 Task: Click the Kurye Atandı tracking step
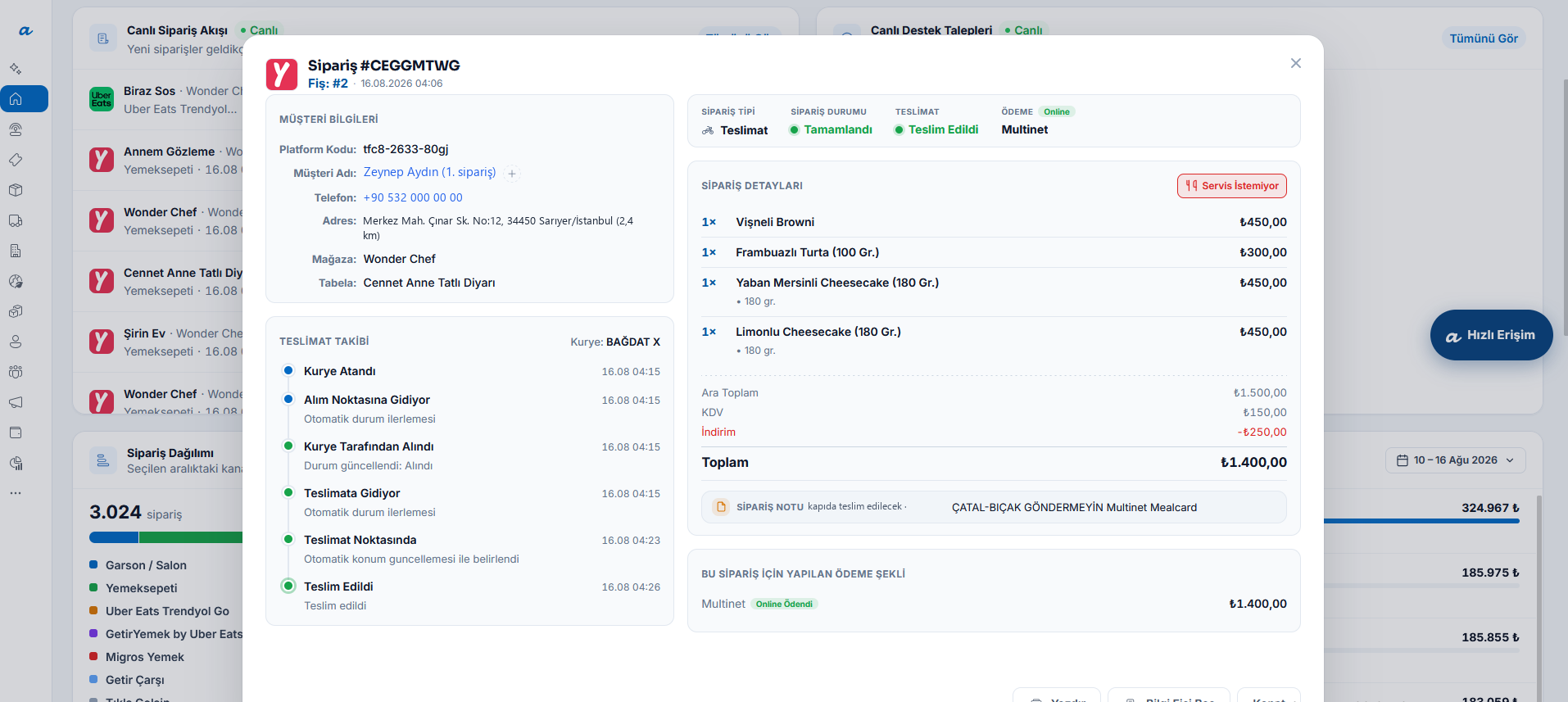point(469,371)
